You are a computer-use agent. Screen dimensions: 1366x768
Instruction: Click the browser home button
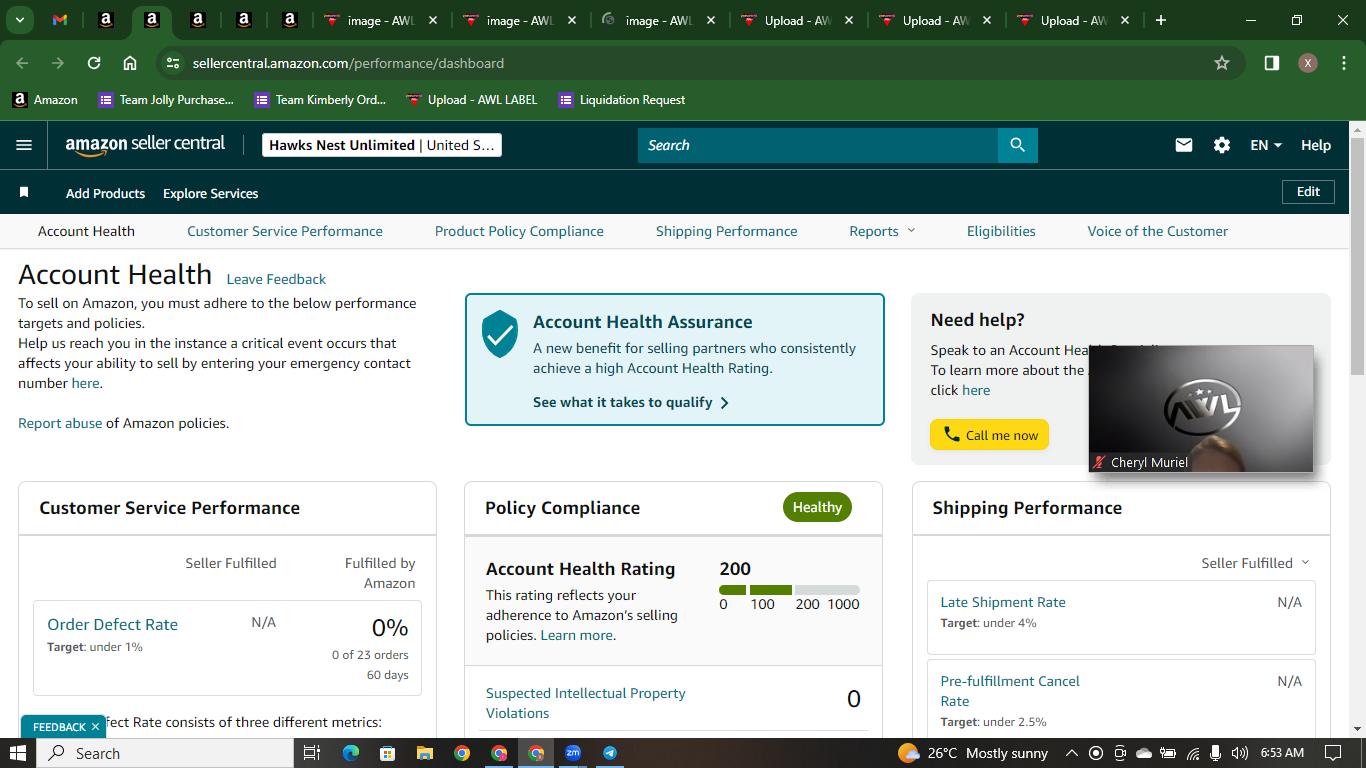click(130, 63)
